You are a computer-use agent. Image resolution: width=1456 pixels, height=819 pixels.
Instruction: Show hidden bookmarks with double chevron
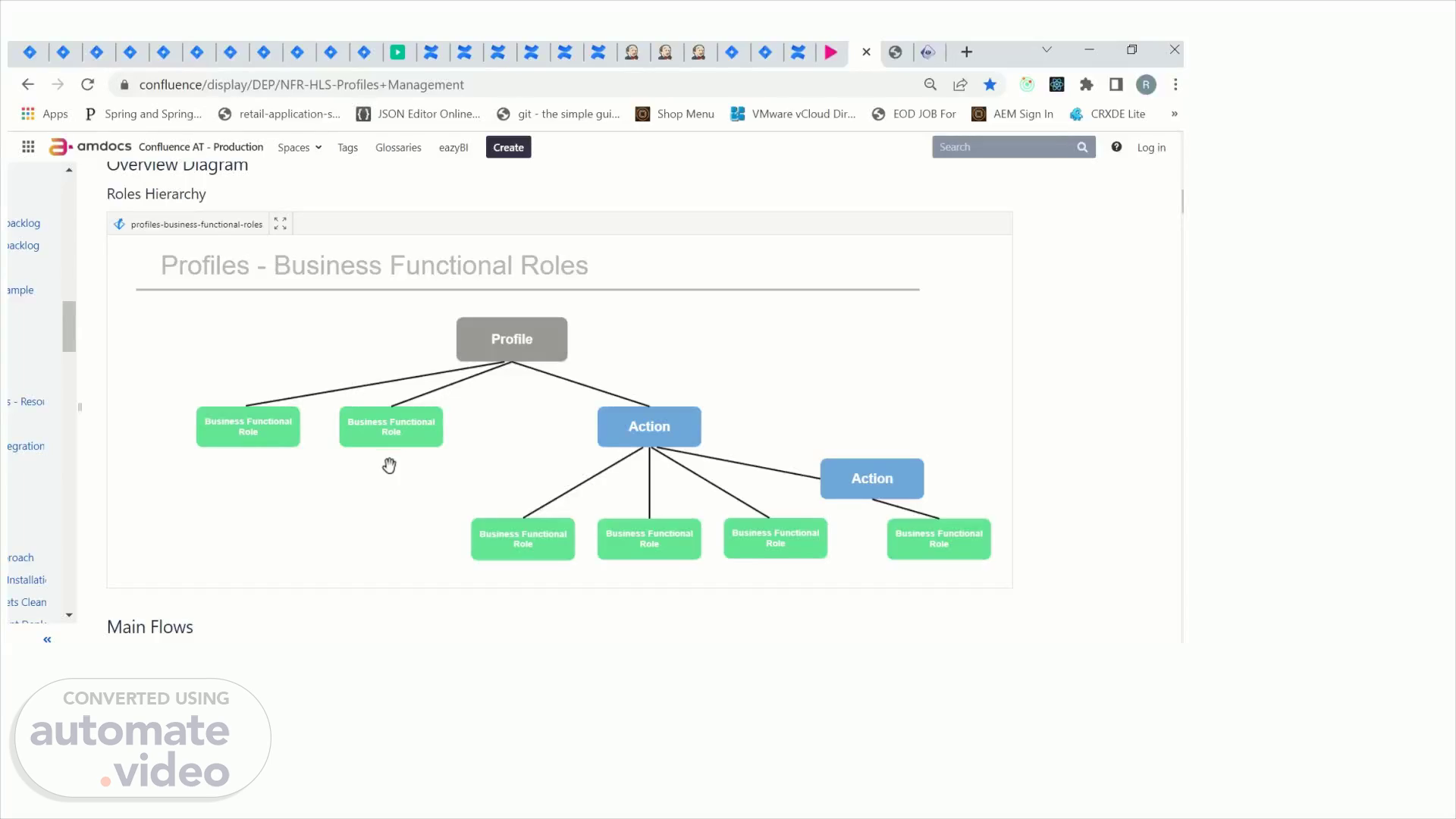(1174, 114)
